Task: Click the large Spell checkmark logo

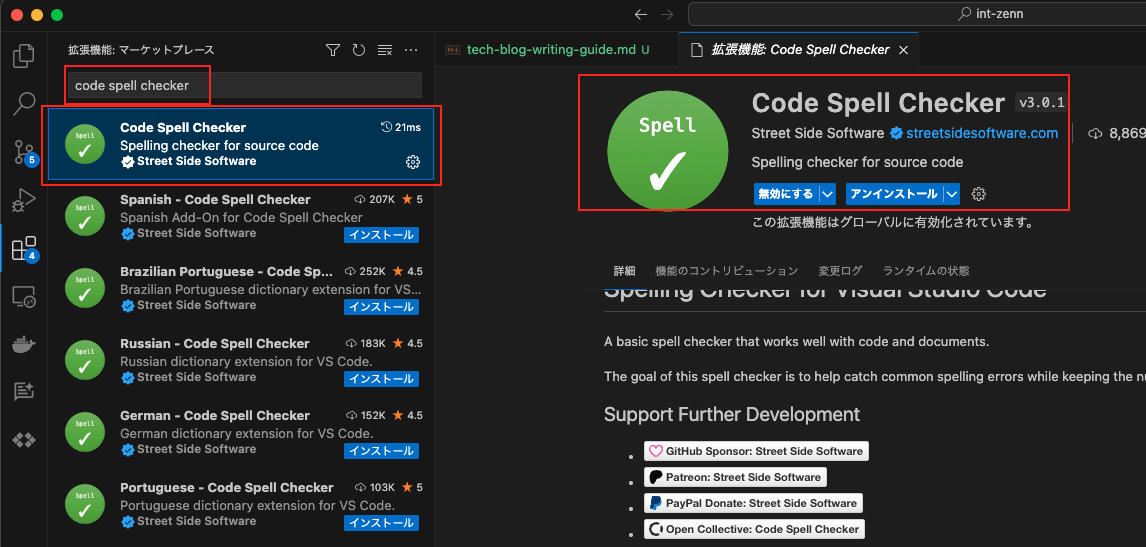Action: click(667, 150)
